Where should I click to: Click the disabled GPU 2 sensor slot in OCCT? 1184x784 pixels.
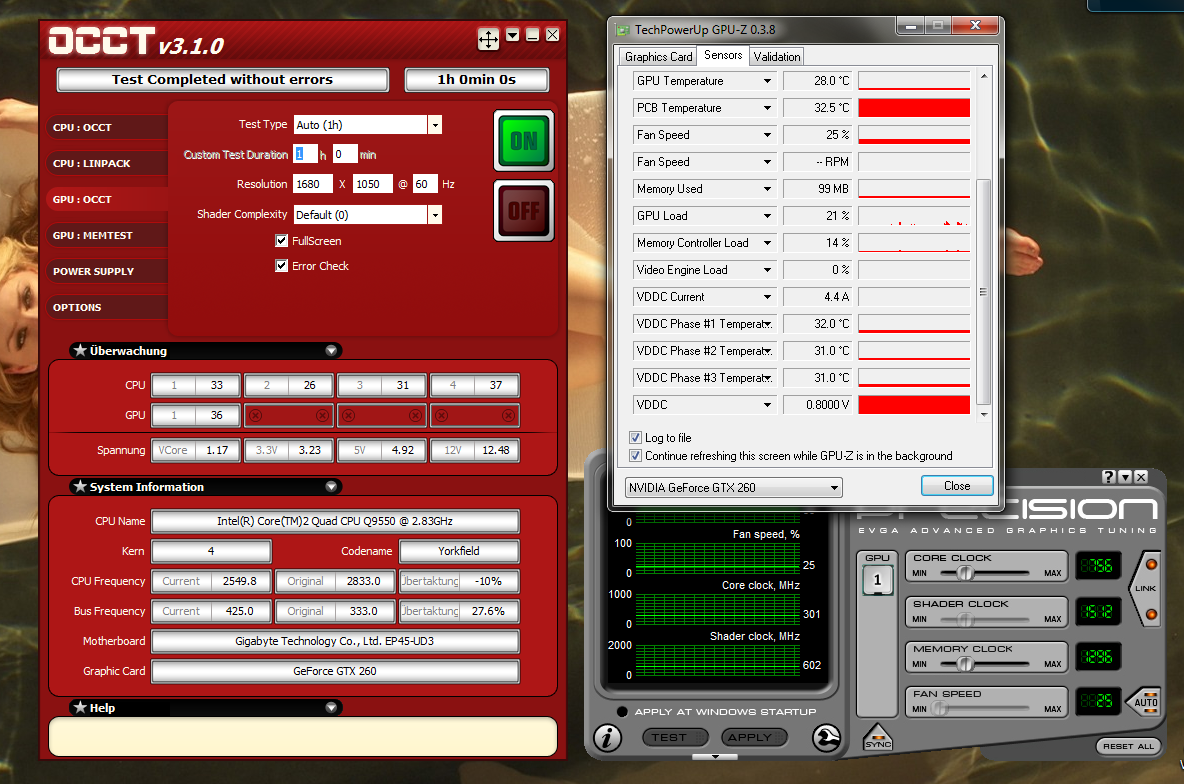[288, 415]
